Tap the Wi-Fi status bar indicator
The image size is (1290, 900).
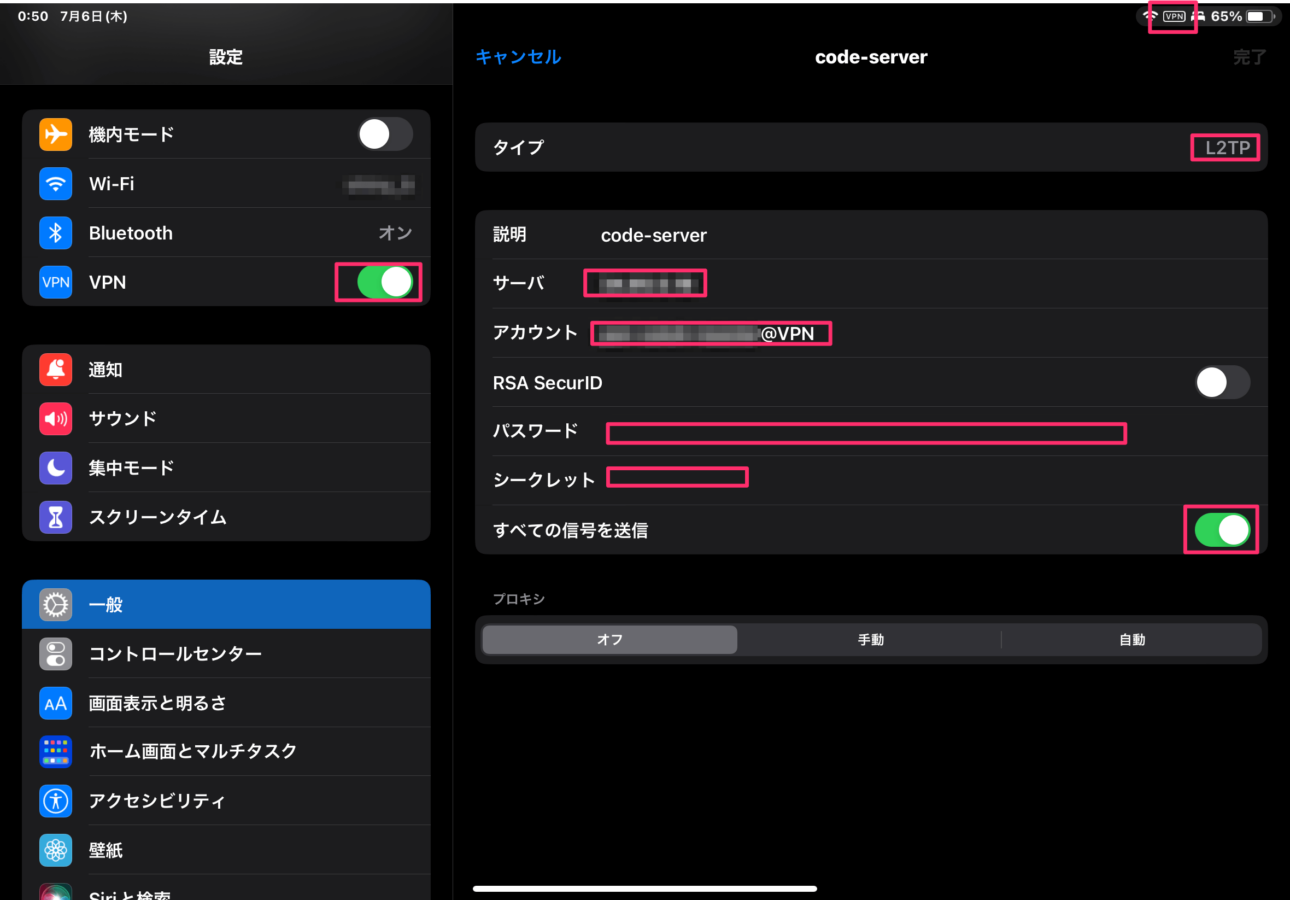coord(1150,16)
